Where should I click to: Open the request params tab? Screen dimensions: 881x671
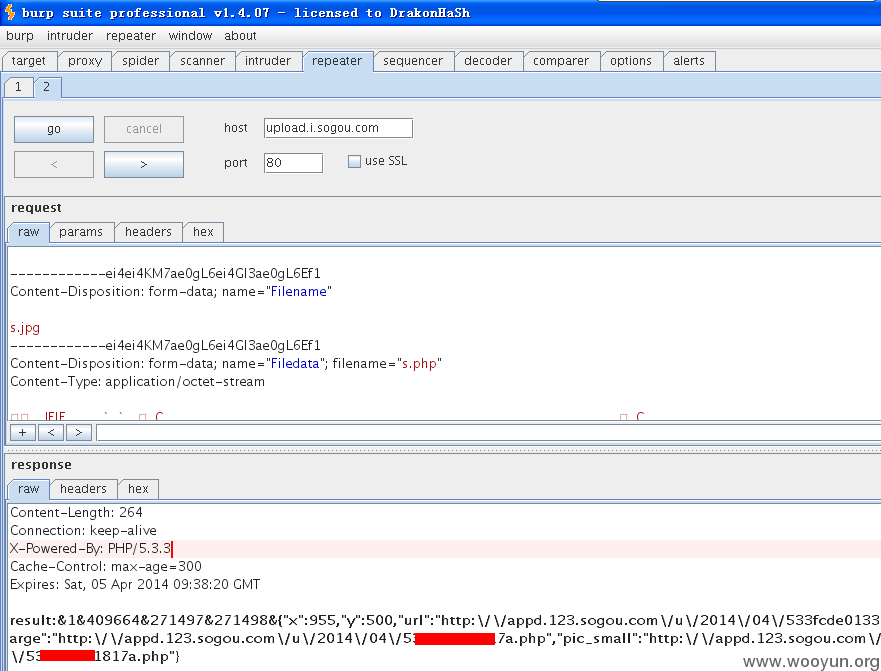coord(81,232)
